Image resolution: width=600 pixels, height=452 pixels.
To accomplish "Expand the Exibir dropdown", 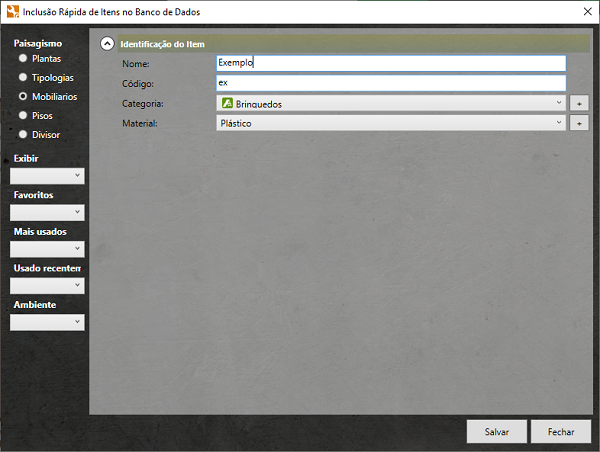I will pos(47,176).
